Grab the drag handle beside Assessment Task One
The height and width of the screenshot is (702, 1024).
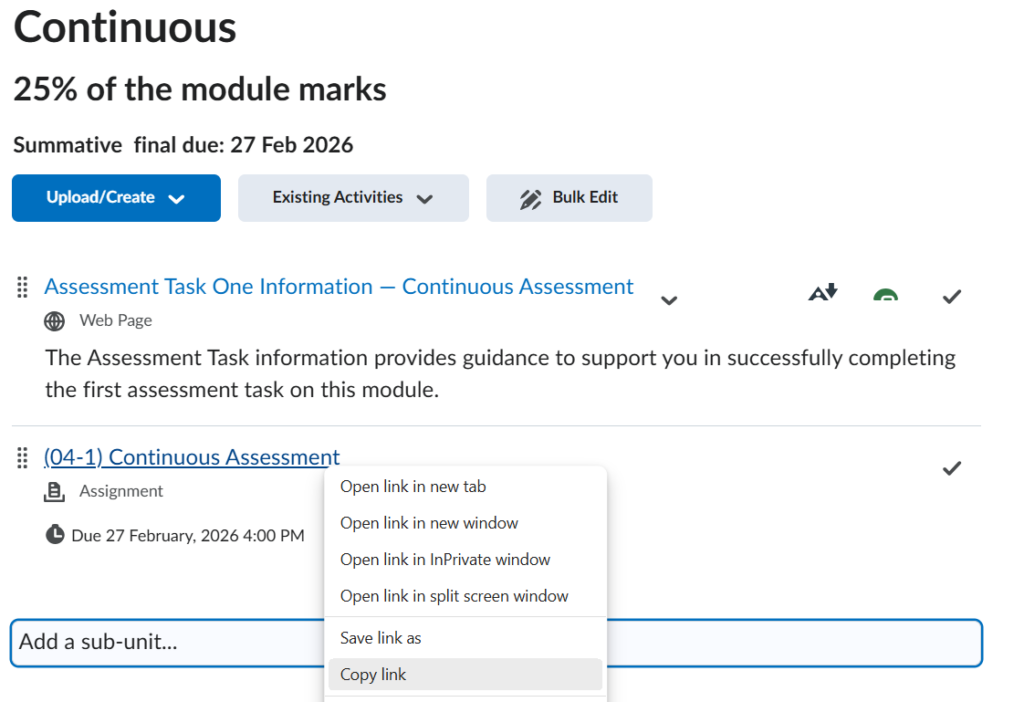21,287
